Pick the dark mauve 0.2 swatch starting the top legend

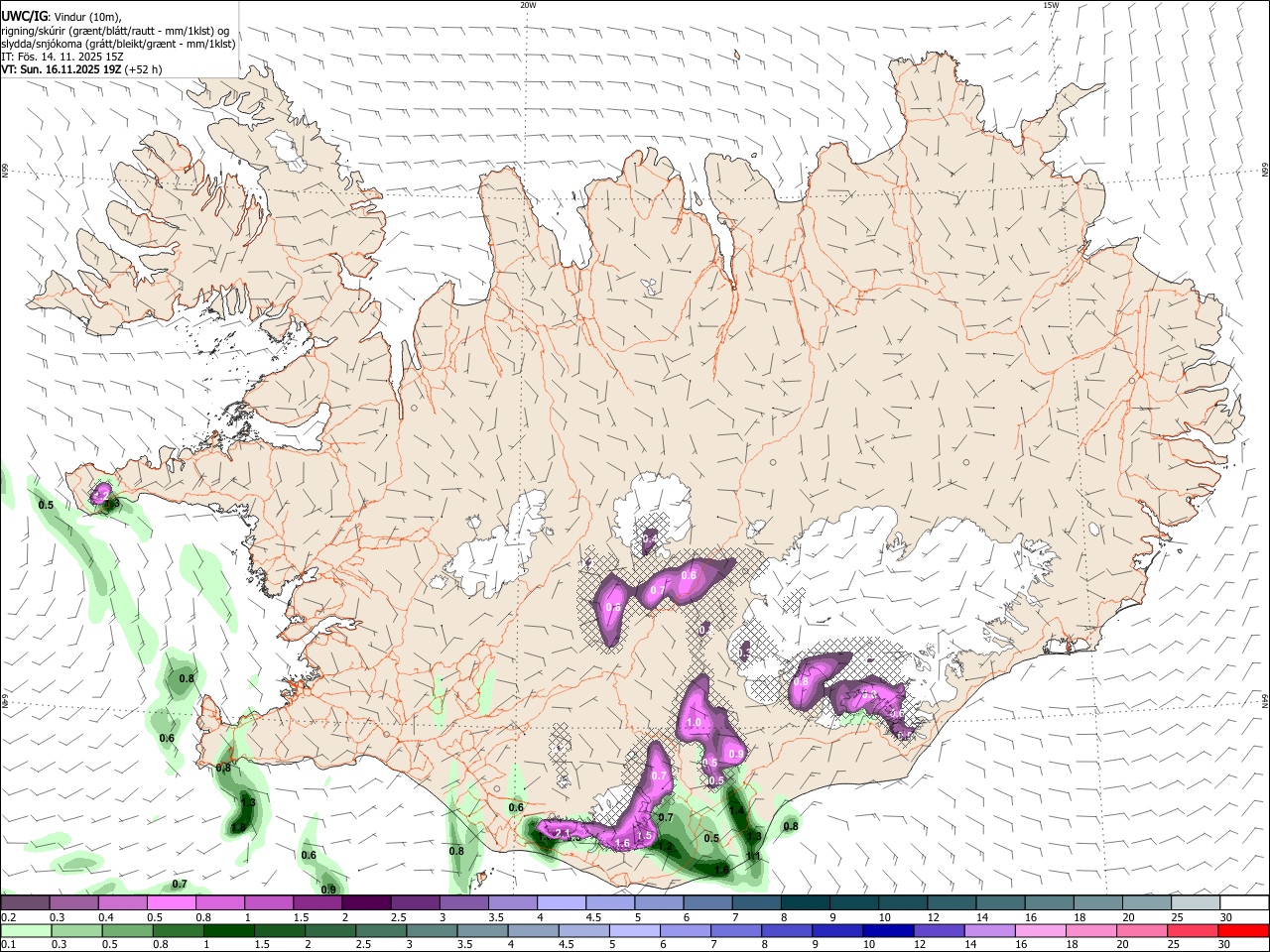[24, 902]
